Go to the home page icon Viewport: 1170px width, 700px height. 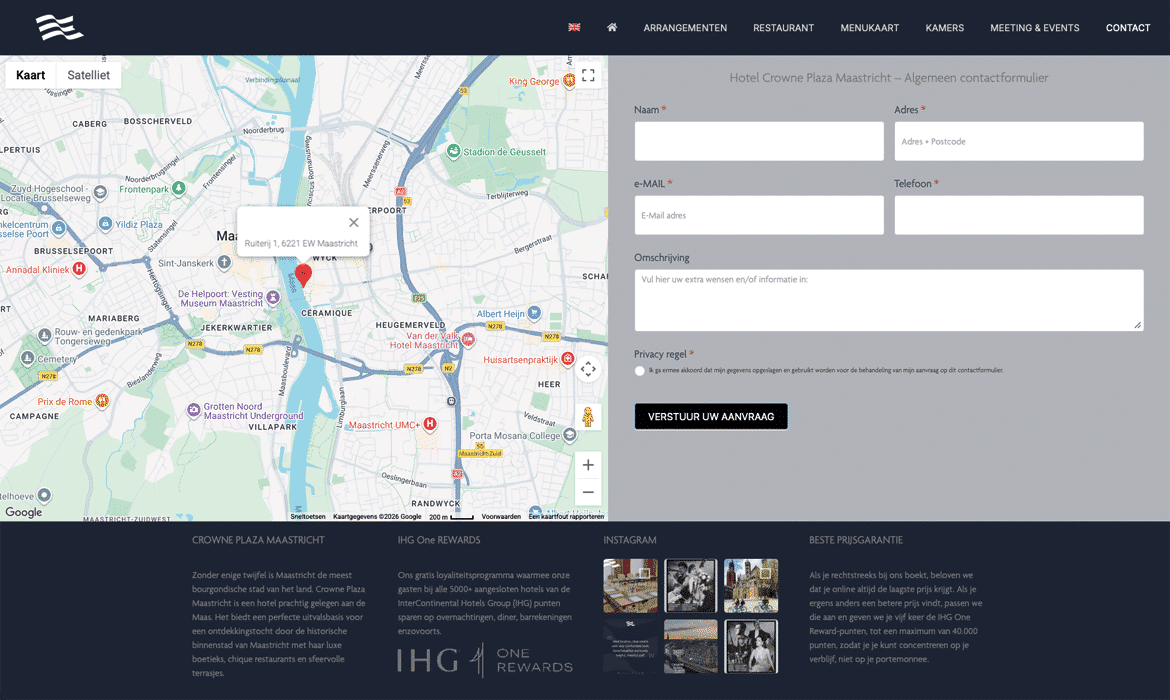click(612, 28)
